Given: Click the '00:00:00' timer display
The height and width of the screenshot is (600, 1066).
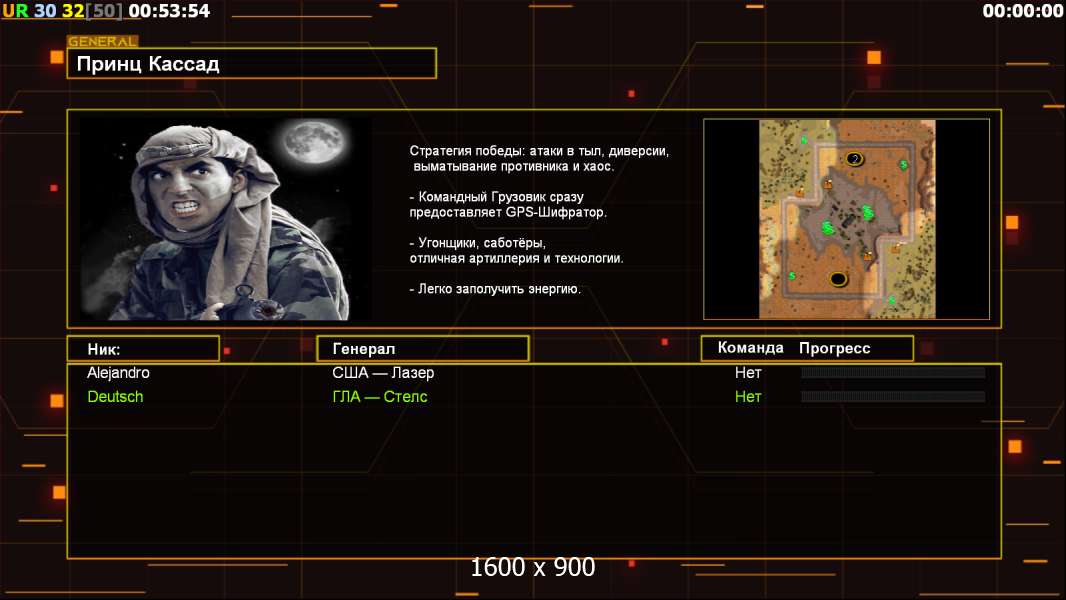Looking at the screenshot, I should click(1022, 11).
